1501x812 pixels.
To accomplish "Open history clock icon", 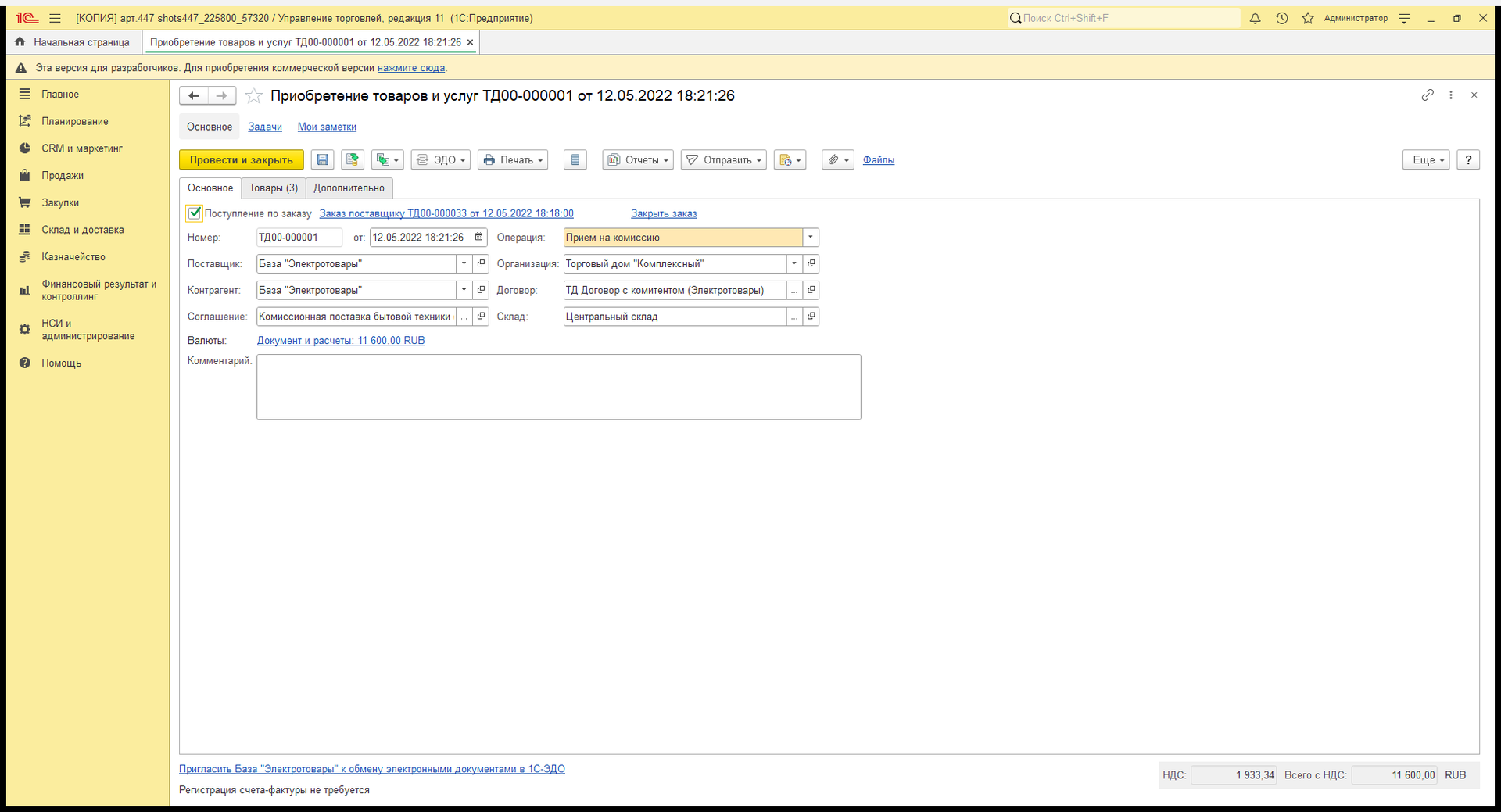I will click(x=1281, y=18).
